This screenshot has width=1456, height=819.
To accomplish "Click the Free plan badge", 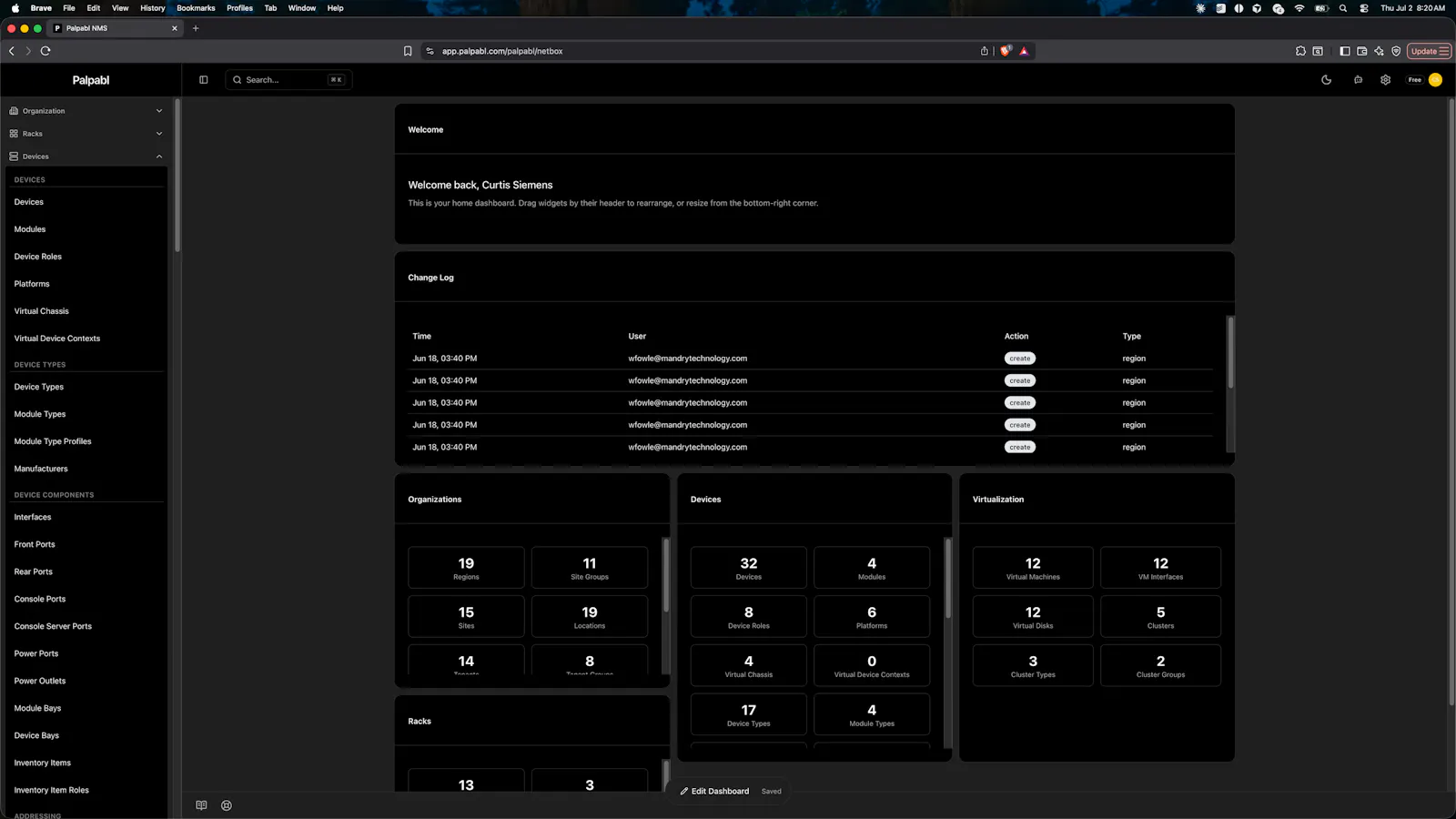I will click(x=1415, y=80).
